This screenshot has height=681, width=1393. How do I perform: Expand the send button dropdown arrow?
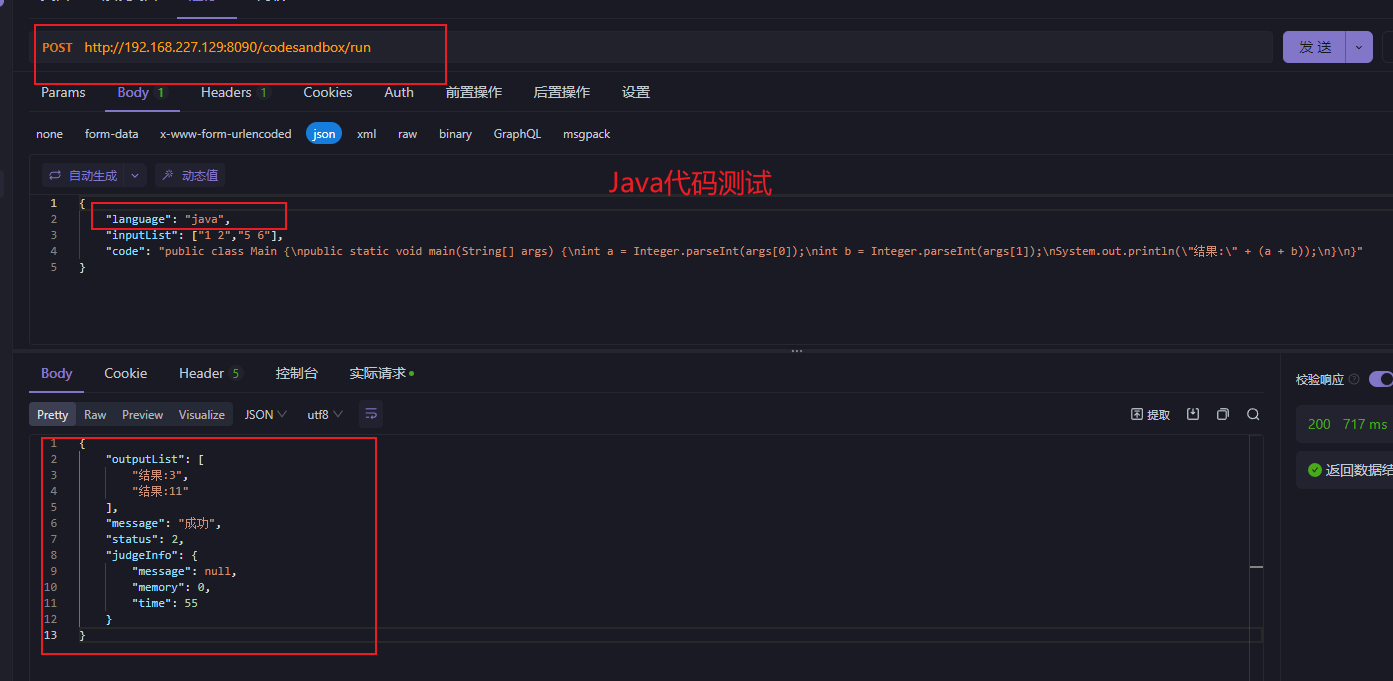1359,47
